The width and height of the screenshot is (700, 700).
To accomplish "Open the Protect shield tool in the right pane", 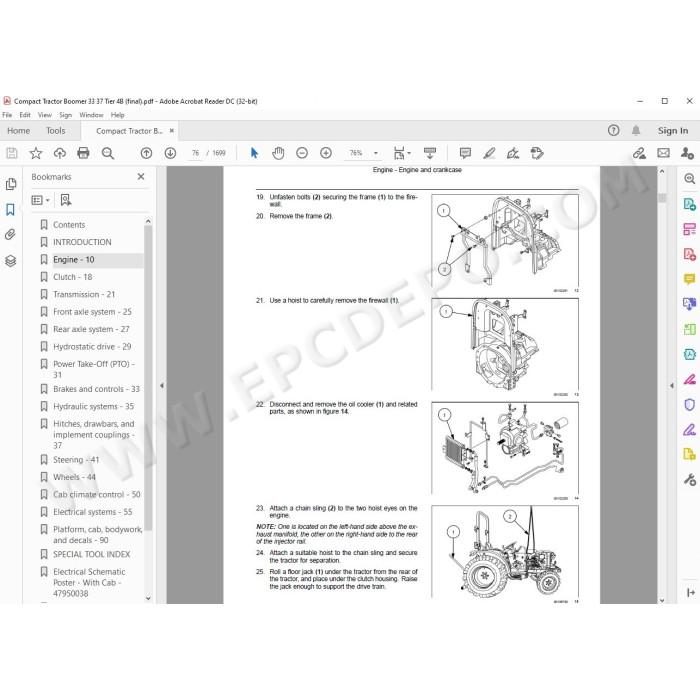I will [690, 404].
